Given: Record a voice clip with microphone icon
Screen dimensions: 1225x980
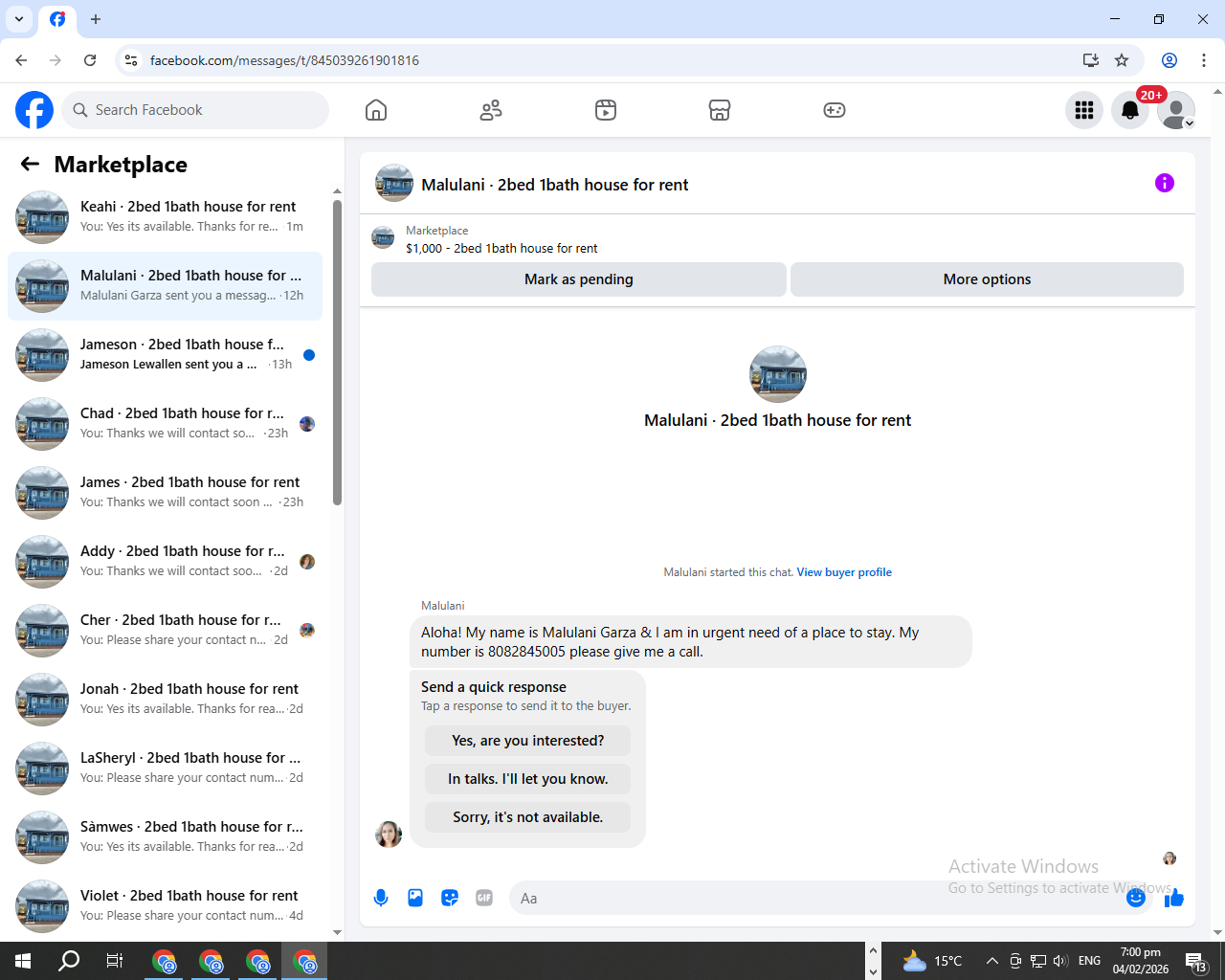Looking at the screenshot, I should (381, 898).
